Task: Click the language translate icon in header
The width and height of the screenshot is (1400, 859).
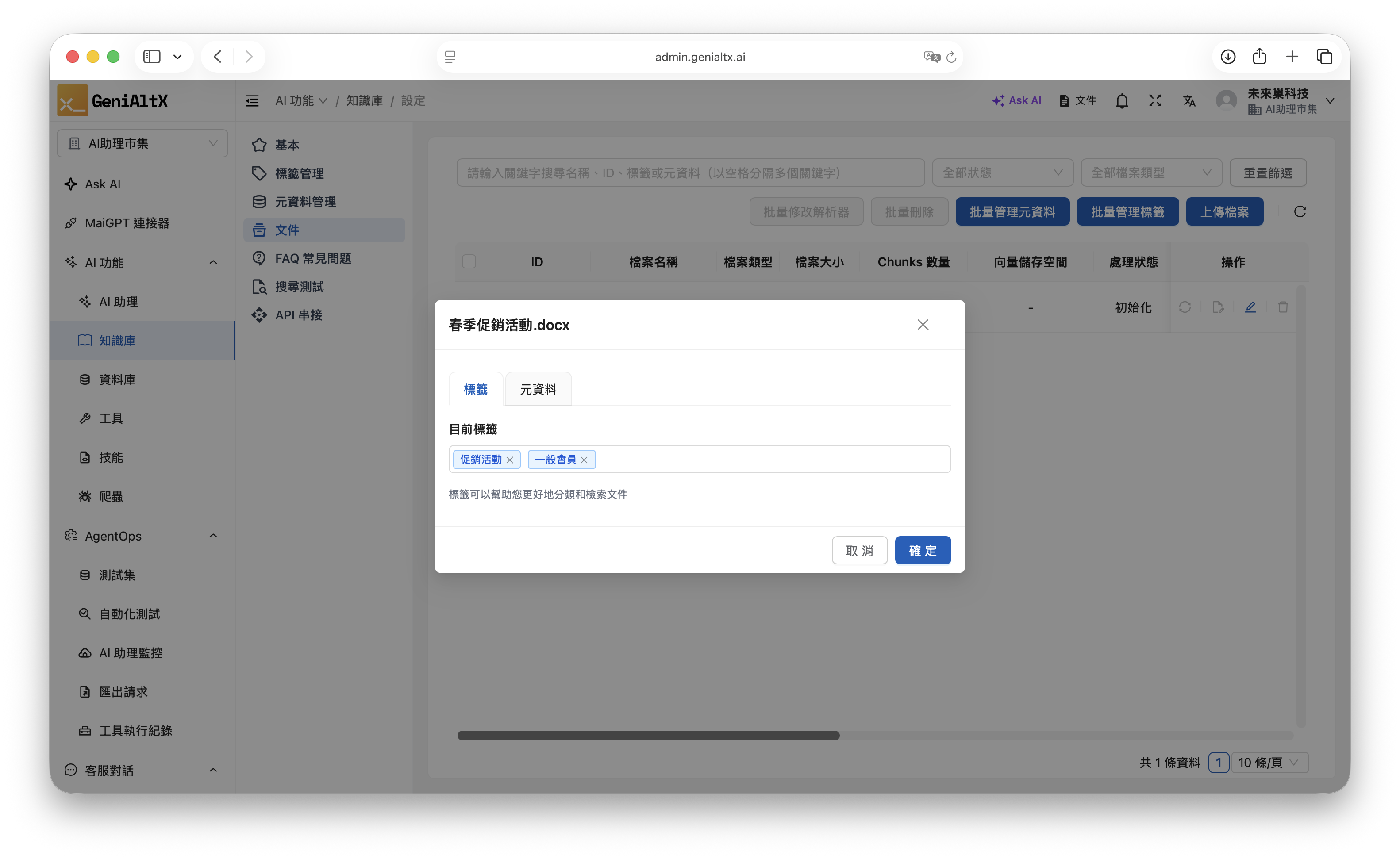Action: [x=1188, y=101]
